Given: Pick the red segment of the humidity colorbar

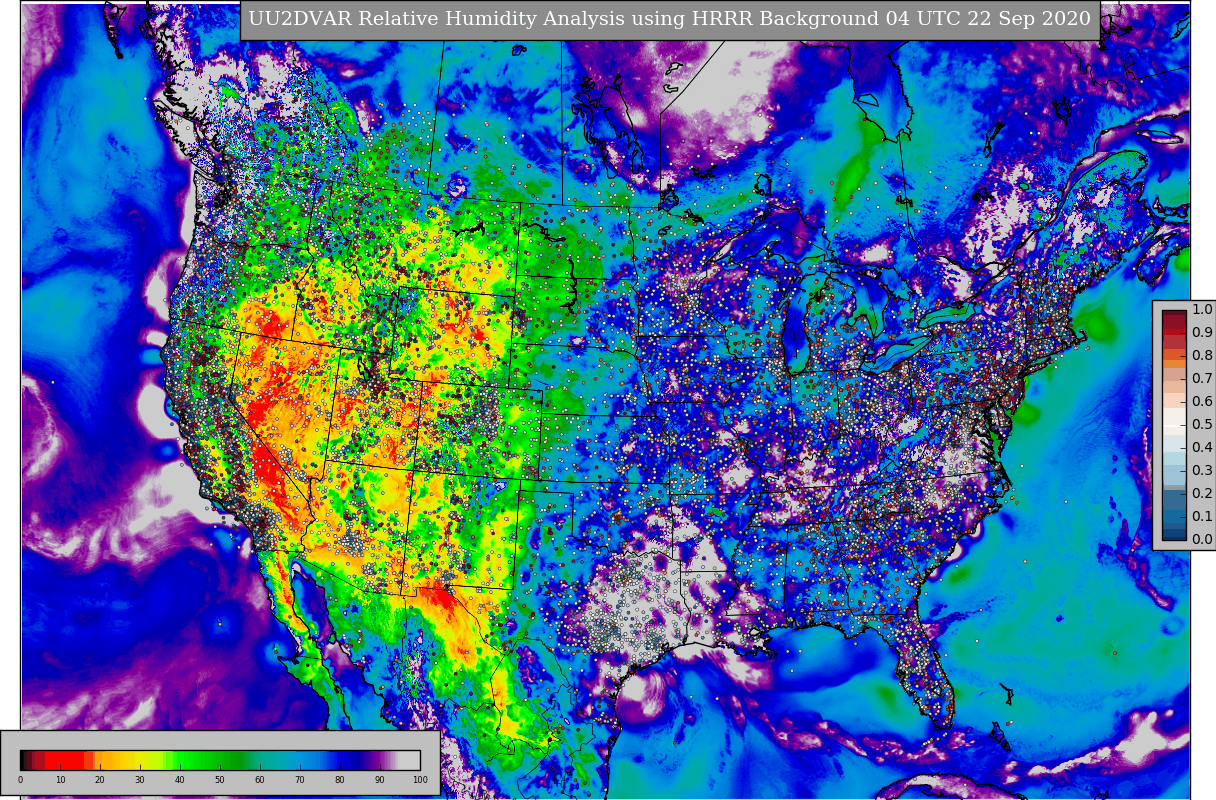Looking at the screenshot, I should coord(65,760).
